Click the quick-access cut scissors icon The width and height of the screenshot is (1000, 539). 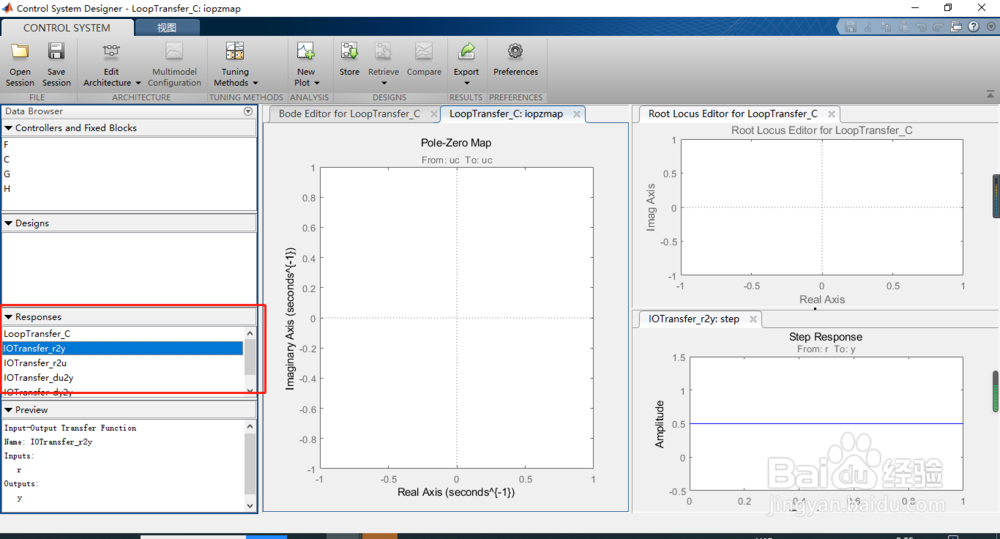[868, 27]
